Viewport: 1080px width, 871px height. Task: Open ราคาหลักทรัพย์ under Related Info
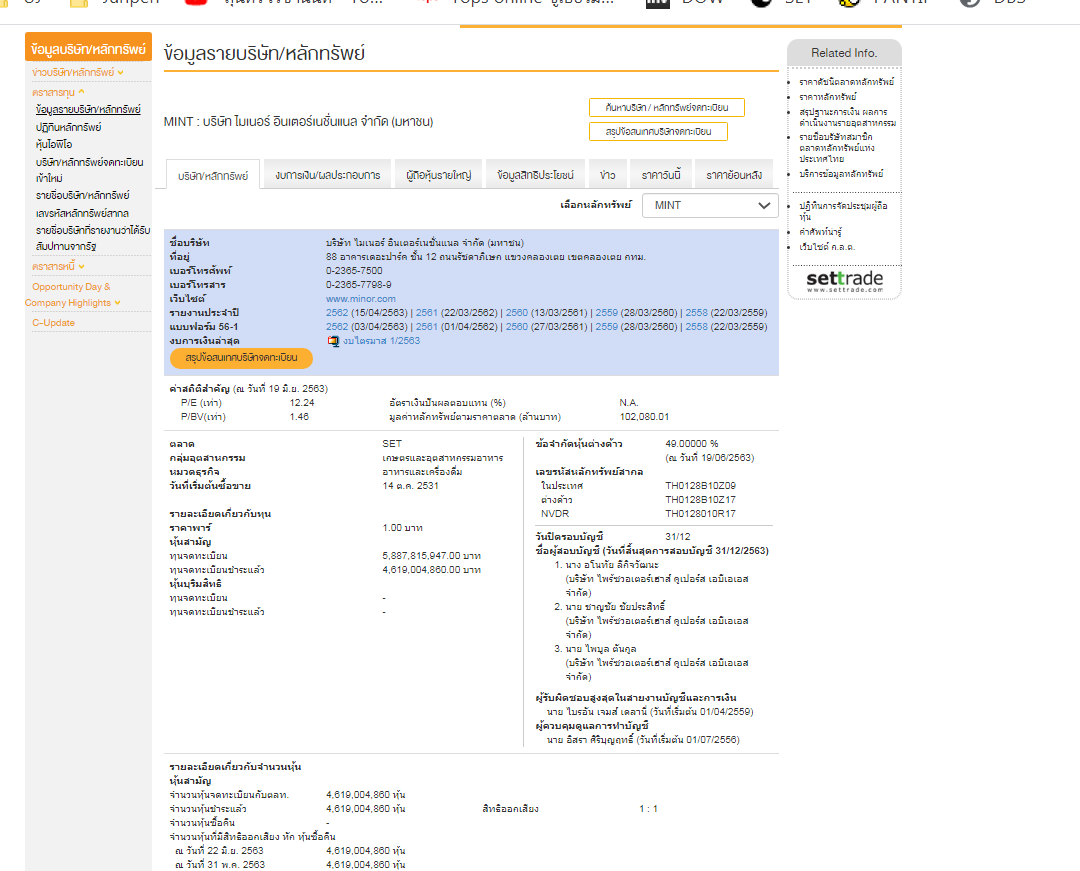click(x=828, y=97)
